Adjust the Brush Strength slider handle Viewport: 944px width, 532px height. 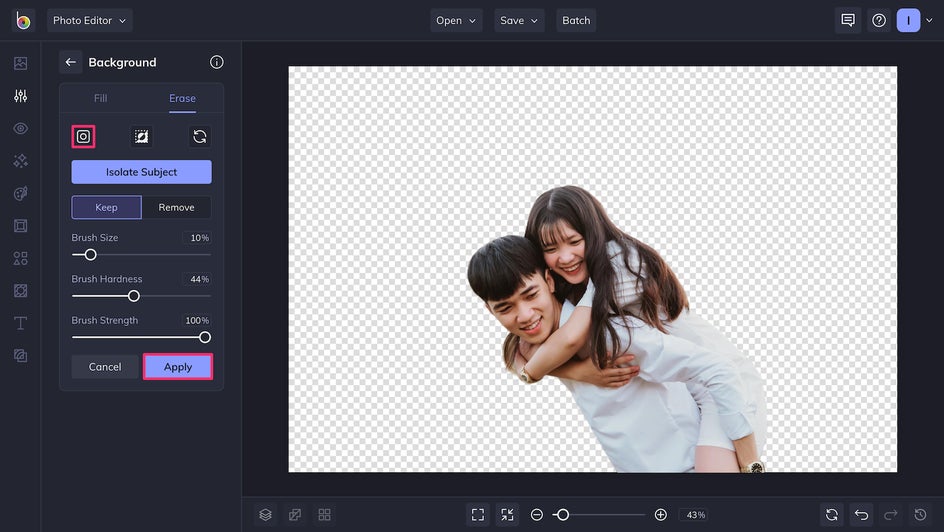[205, 337]
